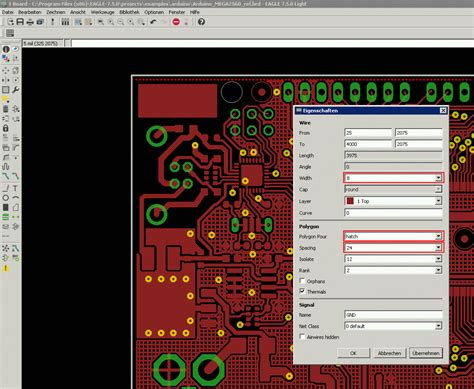
Task: Select the Move tool
Action: [x=6, y=71]
